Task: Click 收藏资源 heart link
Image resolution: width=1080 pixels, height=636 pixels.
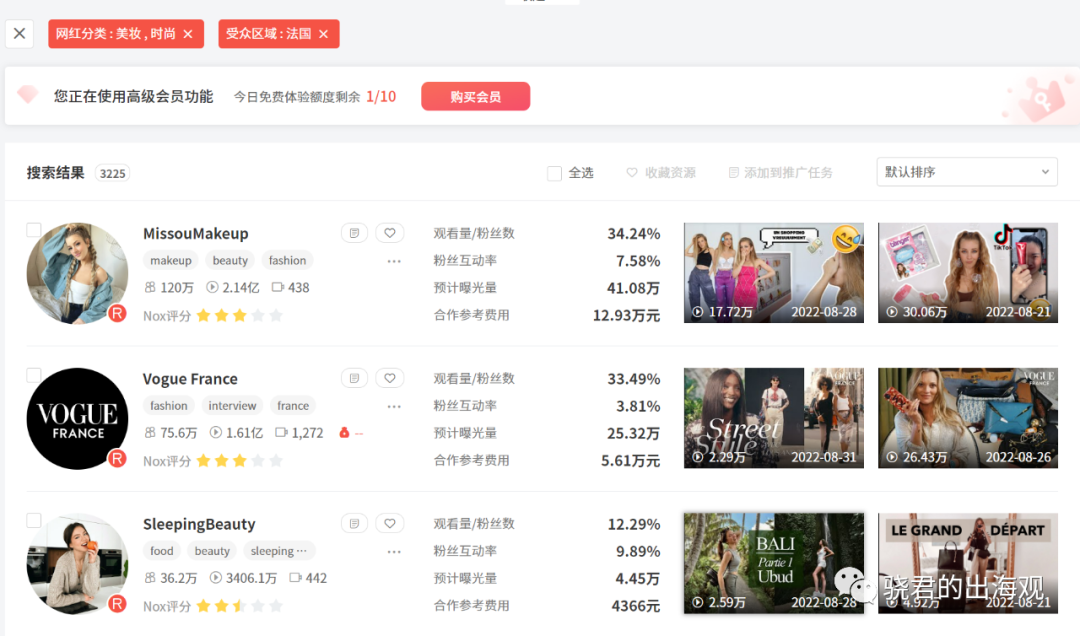Action: coord(661,173)
